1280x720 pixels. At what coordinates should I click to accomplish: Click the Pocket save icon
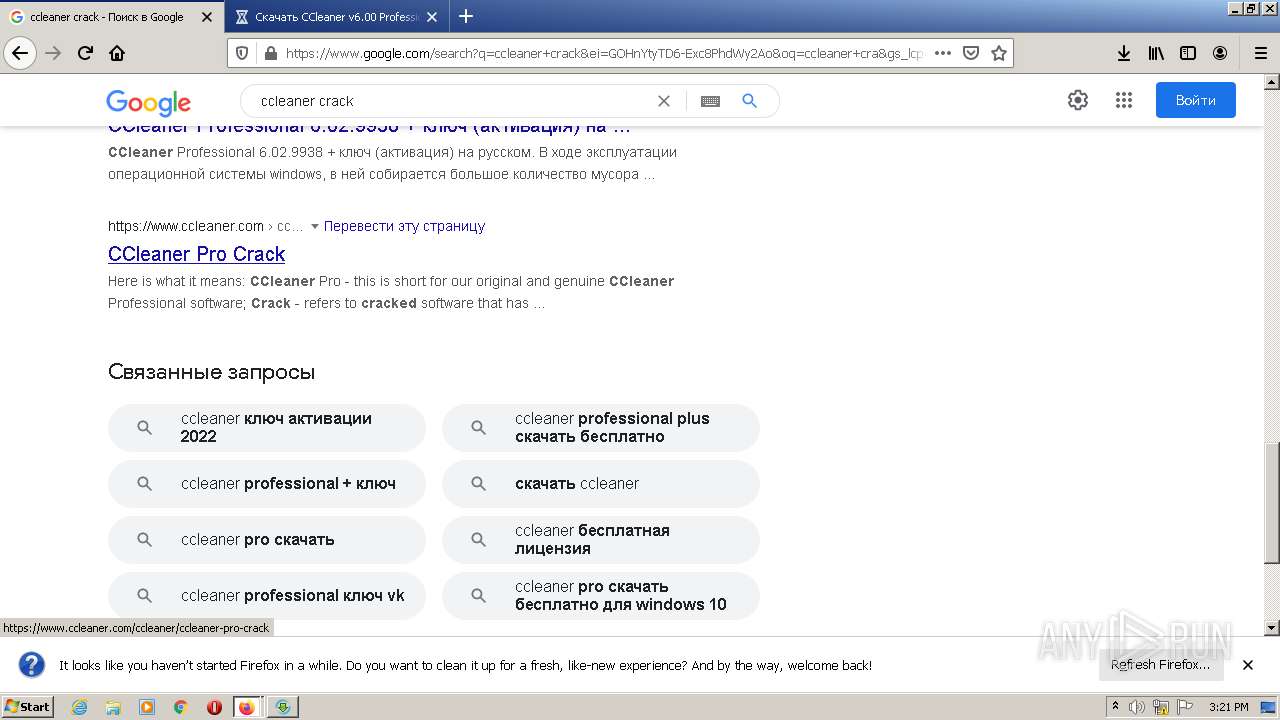click(970, 53)
